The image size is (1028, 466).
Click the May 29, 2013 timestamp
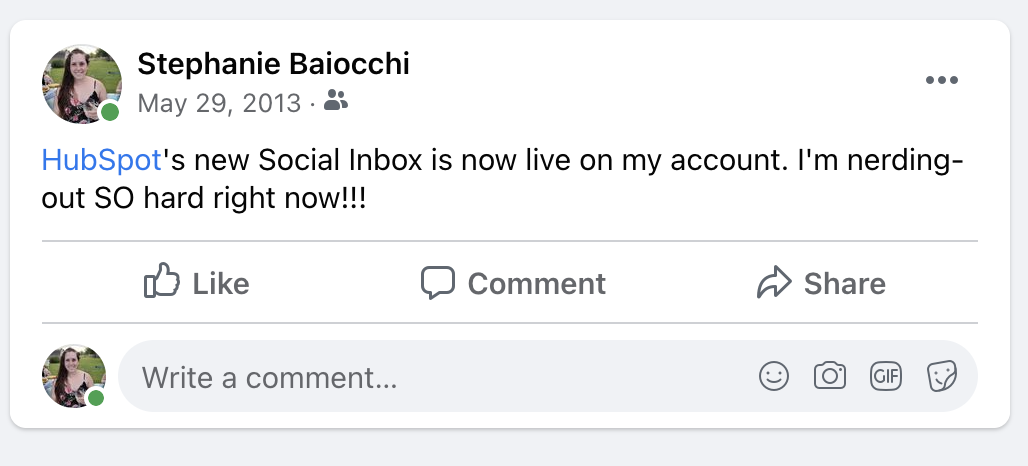point(219,104)
